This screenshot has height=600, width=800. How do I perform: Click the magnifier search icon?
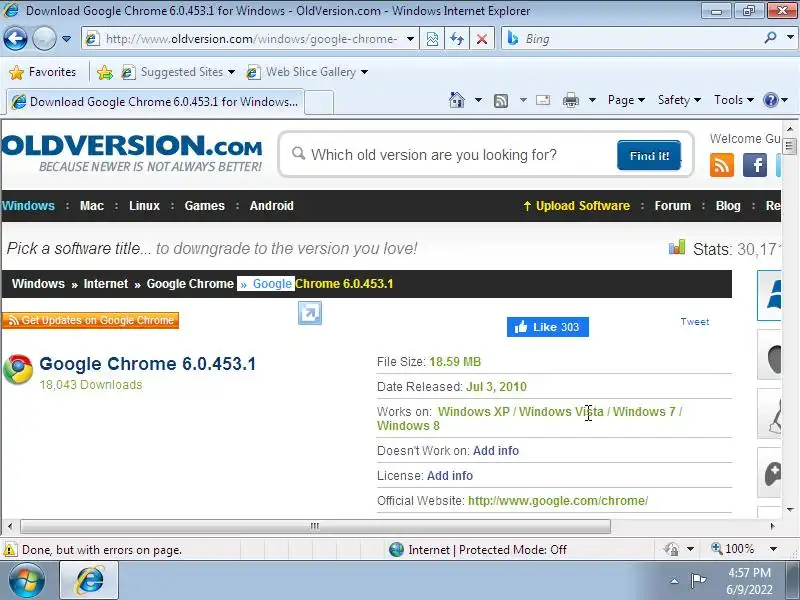coord(770,38)
